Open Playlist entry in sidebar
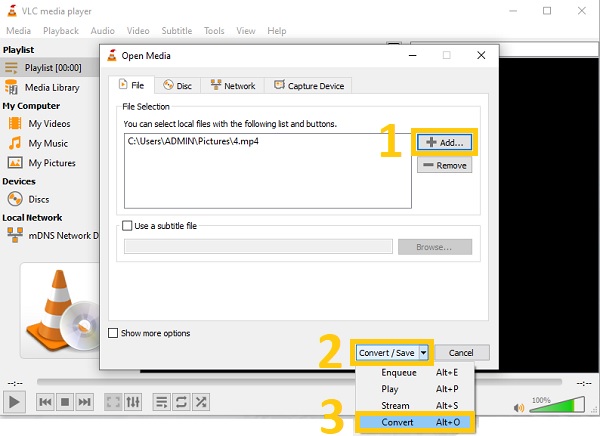 click(x=50, y=68)
